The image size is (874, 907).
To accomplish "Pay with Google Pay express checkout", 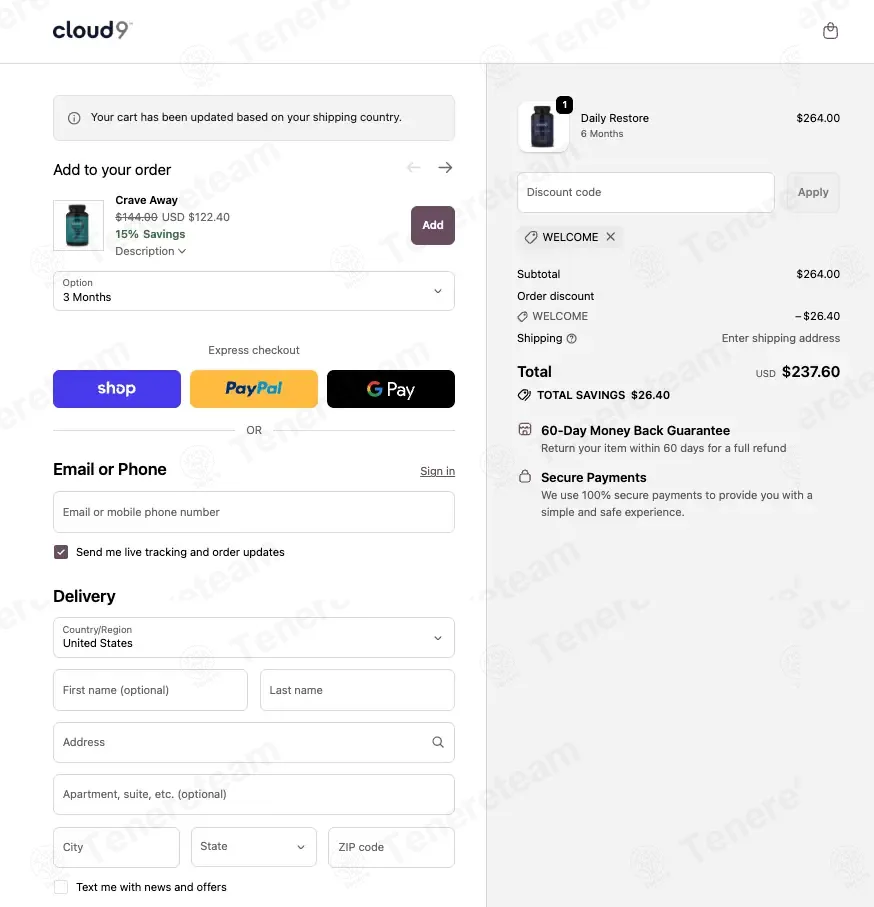I will click(x=390, y=389).
